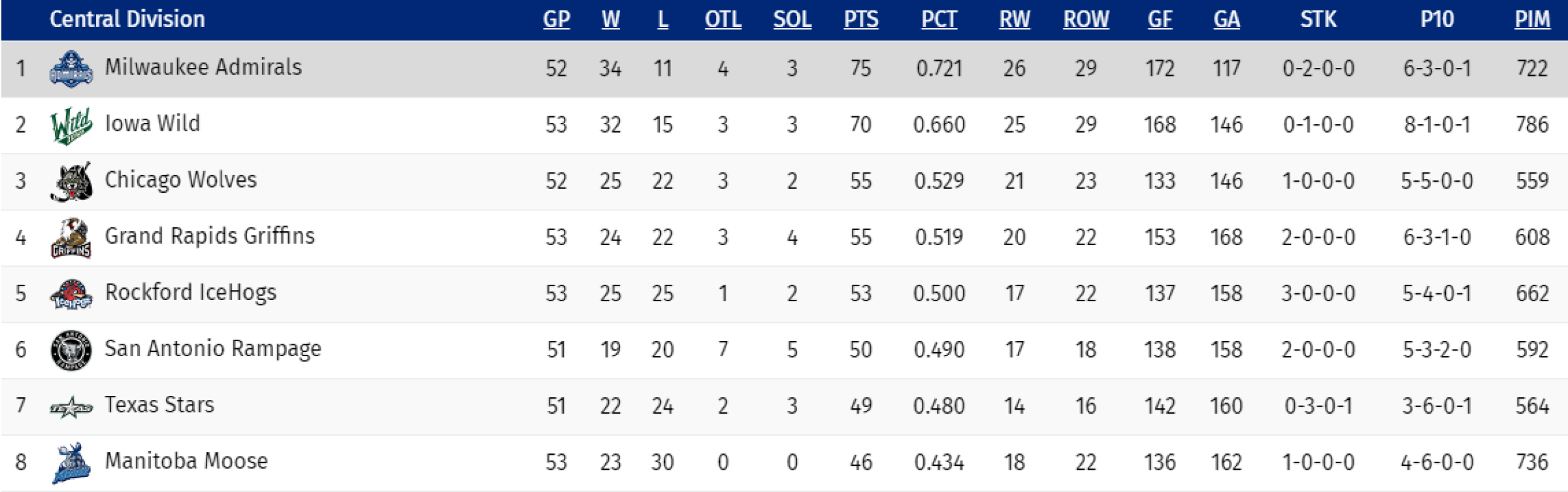The width and height of the screenshot is (1568, 492).
Task: Select the Manitoba Moose team name
Action: click(x=186, y=461)
